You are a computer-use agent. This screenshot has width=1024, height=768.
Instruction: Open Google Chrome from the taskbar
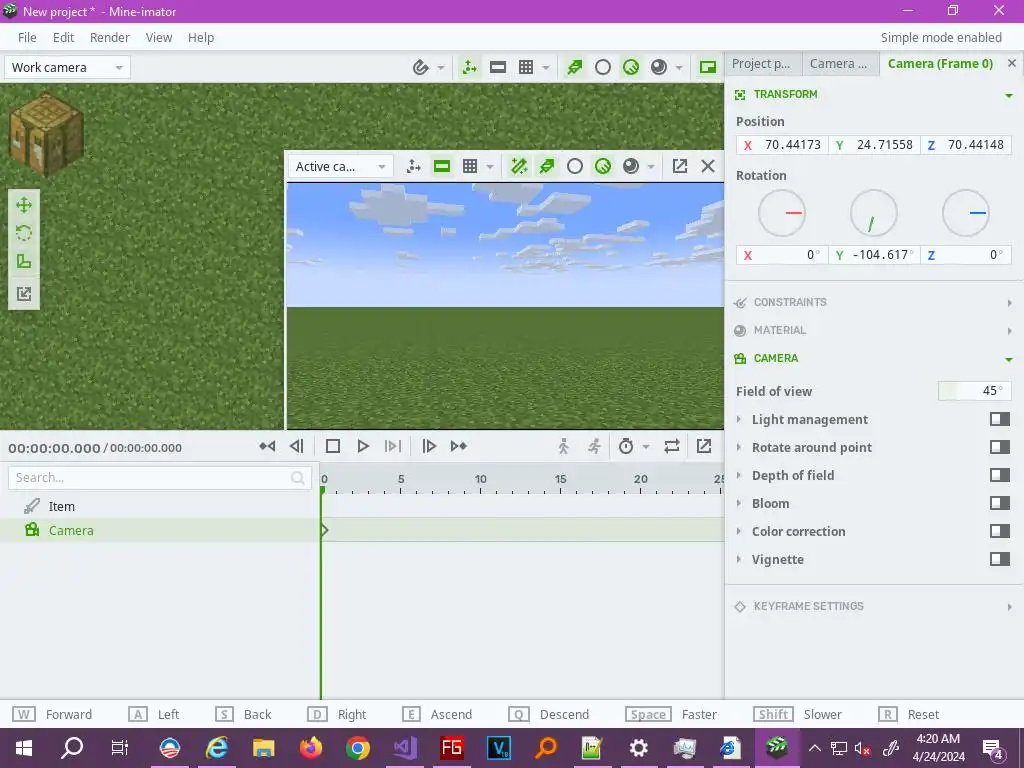[357, 747]
